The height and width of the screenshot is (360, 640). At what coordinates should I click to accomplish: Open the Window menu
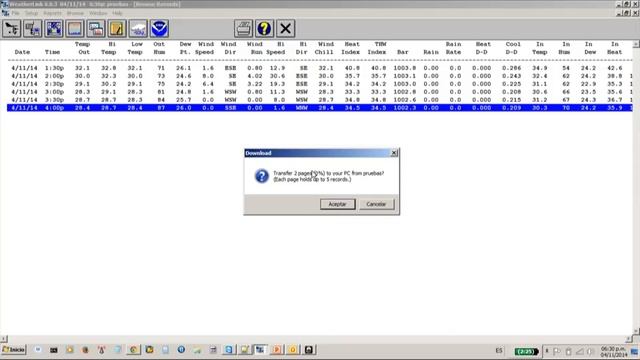[x=98, y=13]
